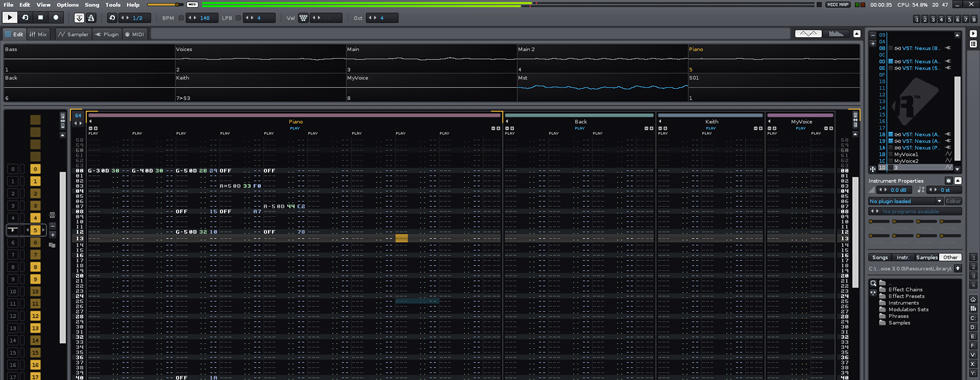Toggle the keyboard velocity icon

click(x=303, y=18)
